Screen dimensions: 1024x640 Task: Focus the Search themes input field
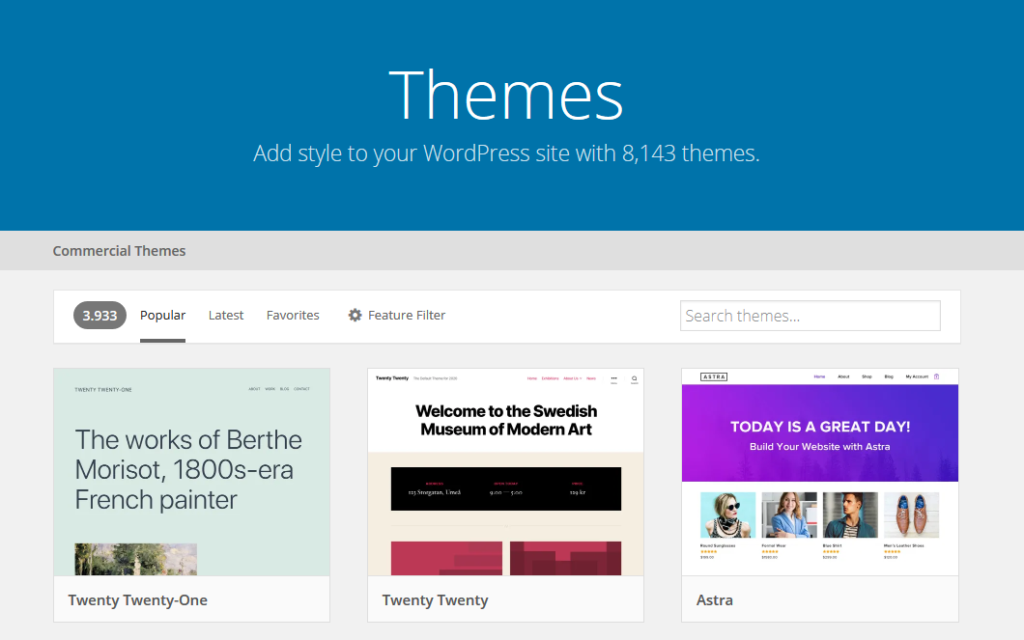coord(810,315)
